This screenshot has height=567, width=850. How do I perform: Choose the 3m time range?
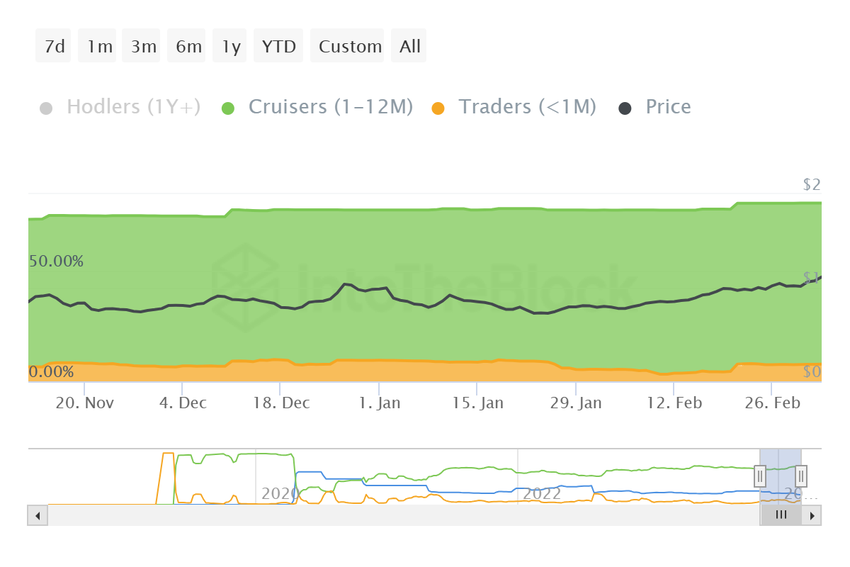pyautogui.click(x=141, y=46)
